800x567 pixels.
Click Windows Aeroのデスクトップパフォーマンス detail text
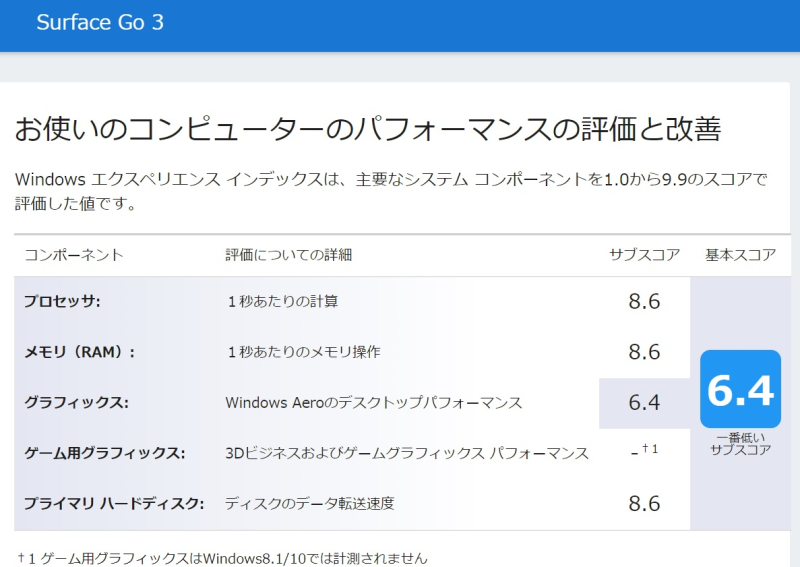coord(374,402)
